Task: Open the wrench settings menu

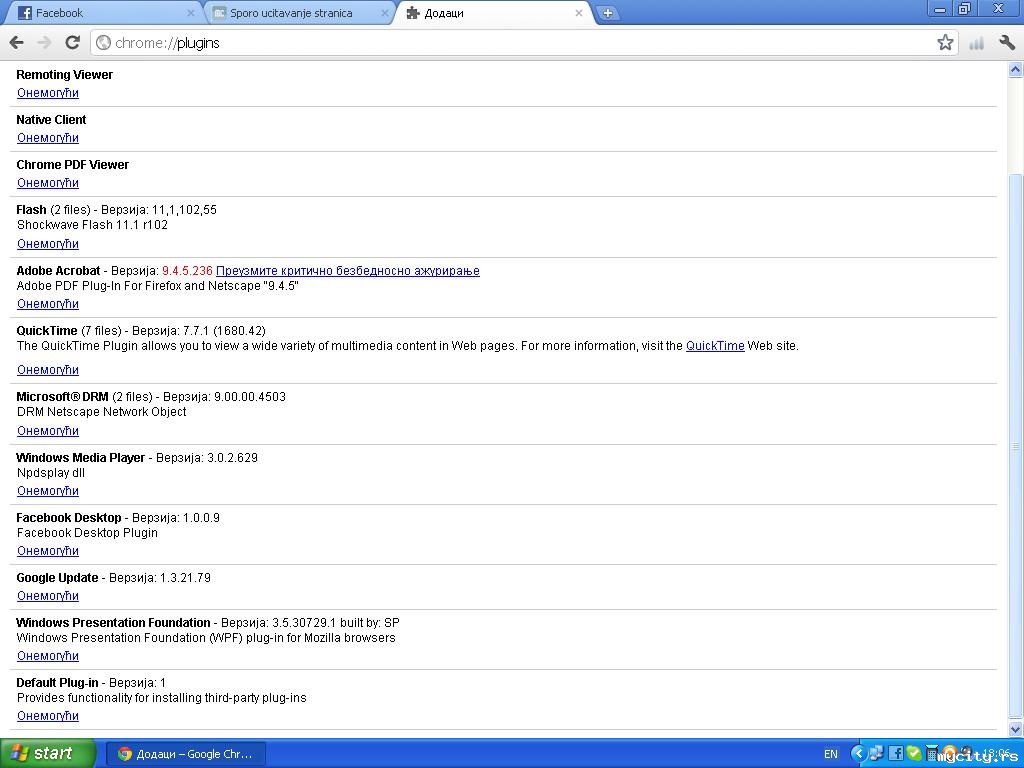Action: click(x=1006, y=43)
